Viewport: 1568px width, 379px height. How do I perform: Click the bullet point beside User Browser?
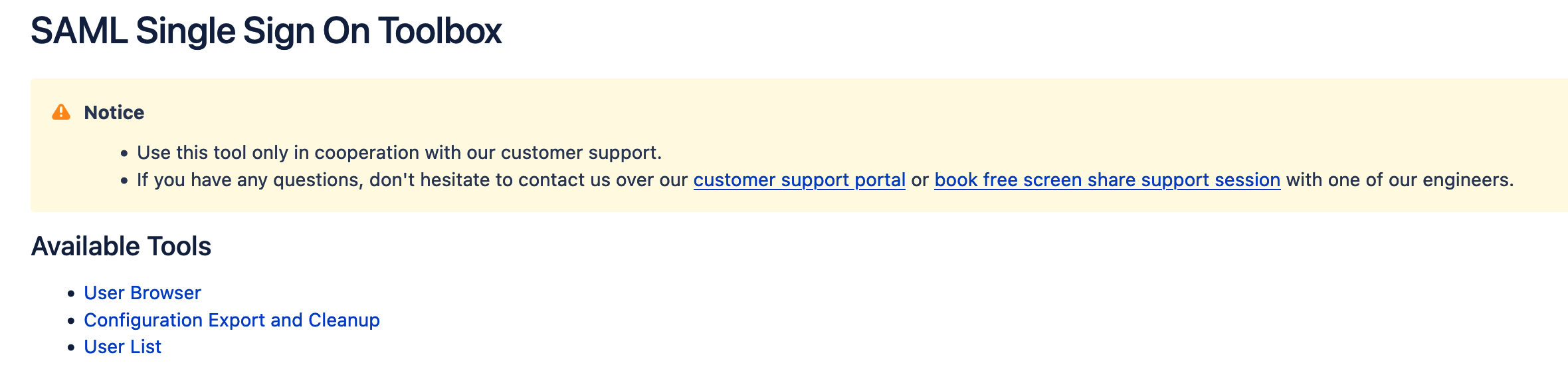(72, 294)
